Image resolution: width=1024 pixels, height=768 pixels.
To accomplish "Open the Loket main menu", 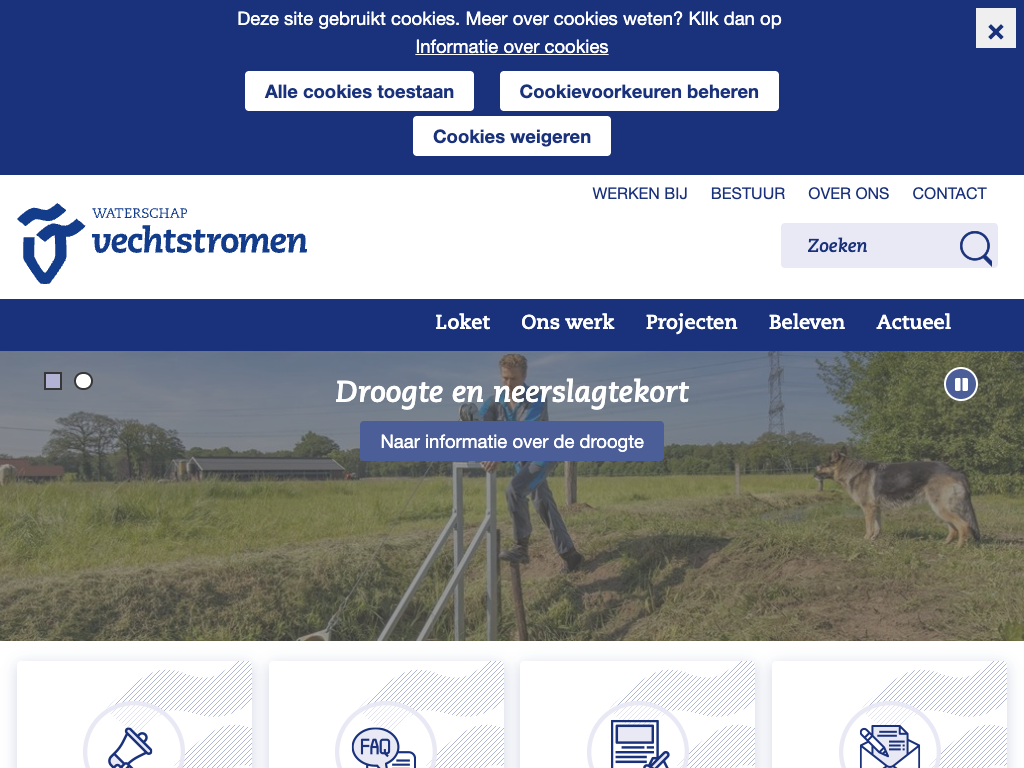I will [x=462, y=322].
